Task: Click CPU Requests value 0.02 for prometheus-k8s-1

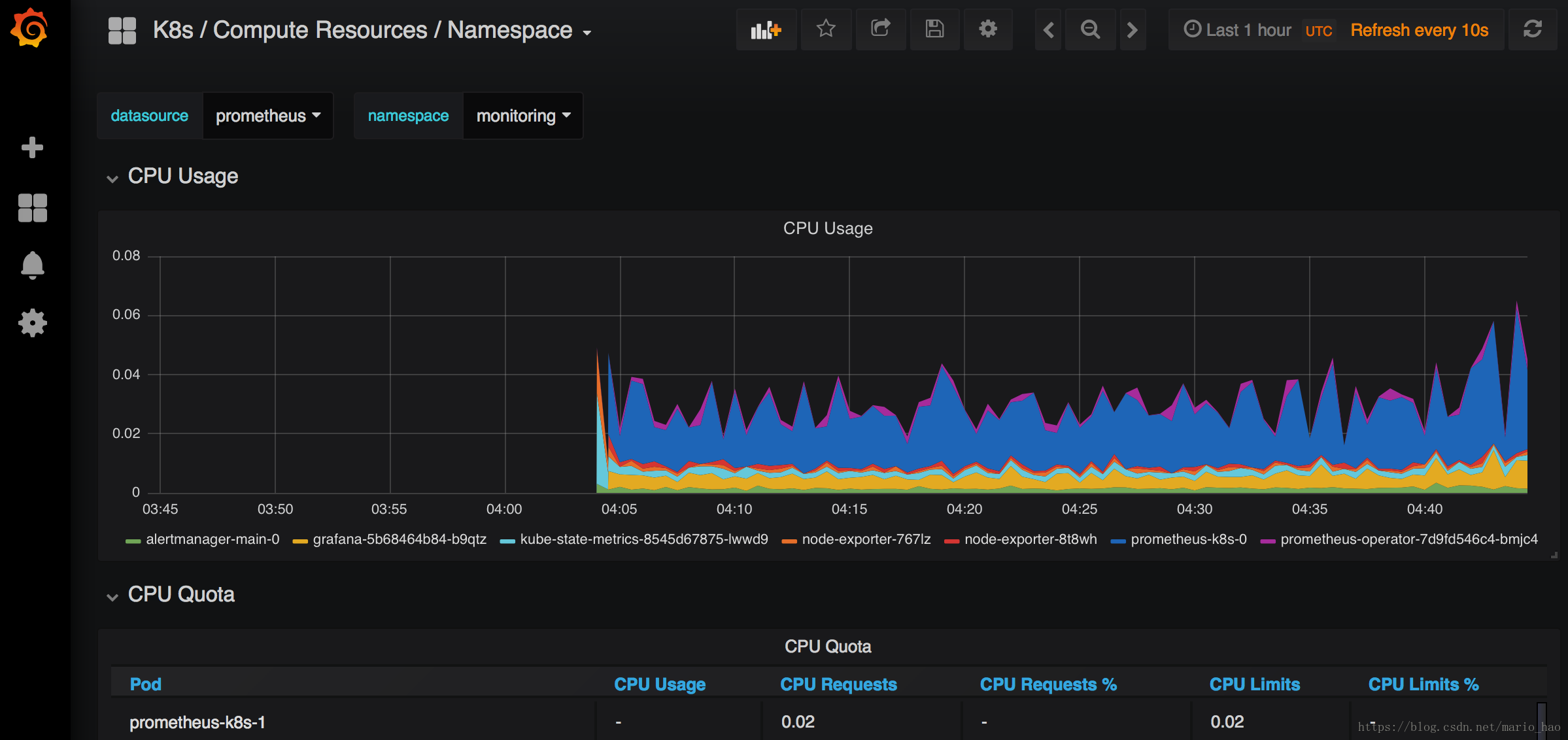Action: (798, 722)
